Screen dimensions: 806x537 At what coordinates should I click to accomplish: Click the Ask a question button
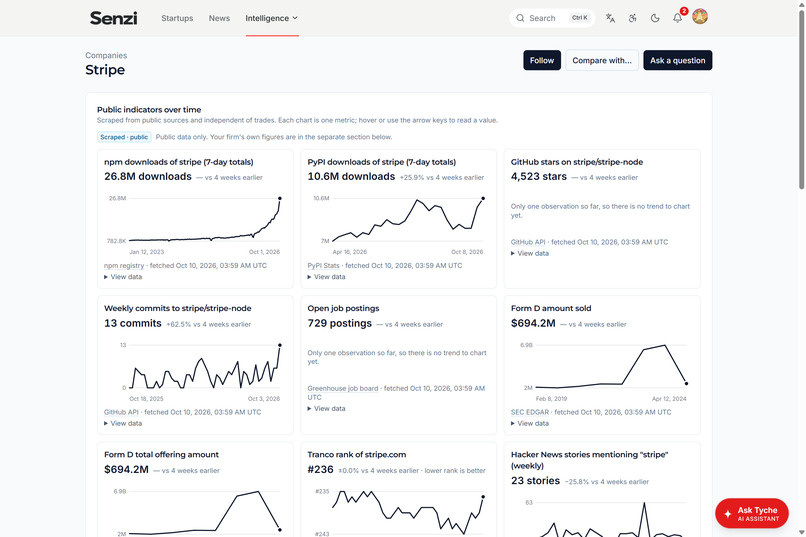point(677,60)
